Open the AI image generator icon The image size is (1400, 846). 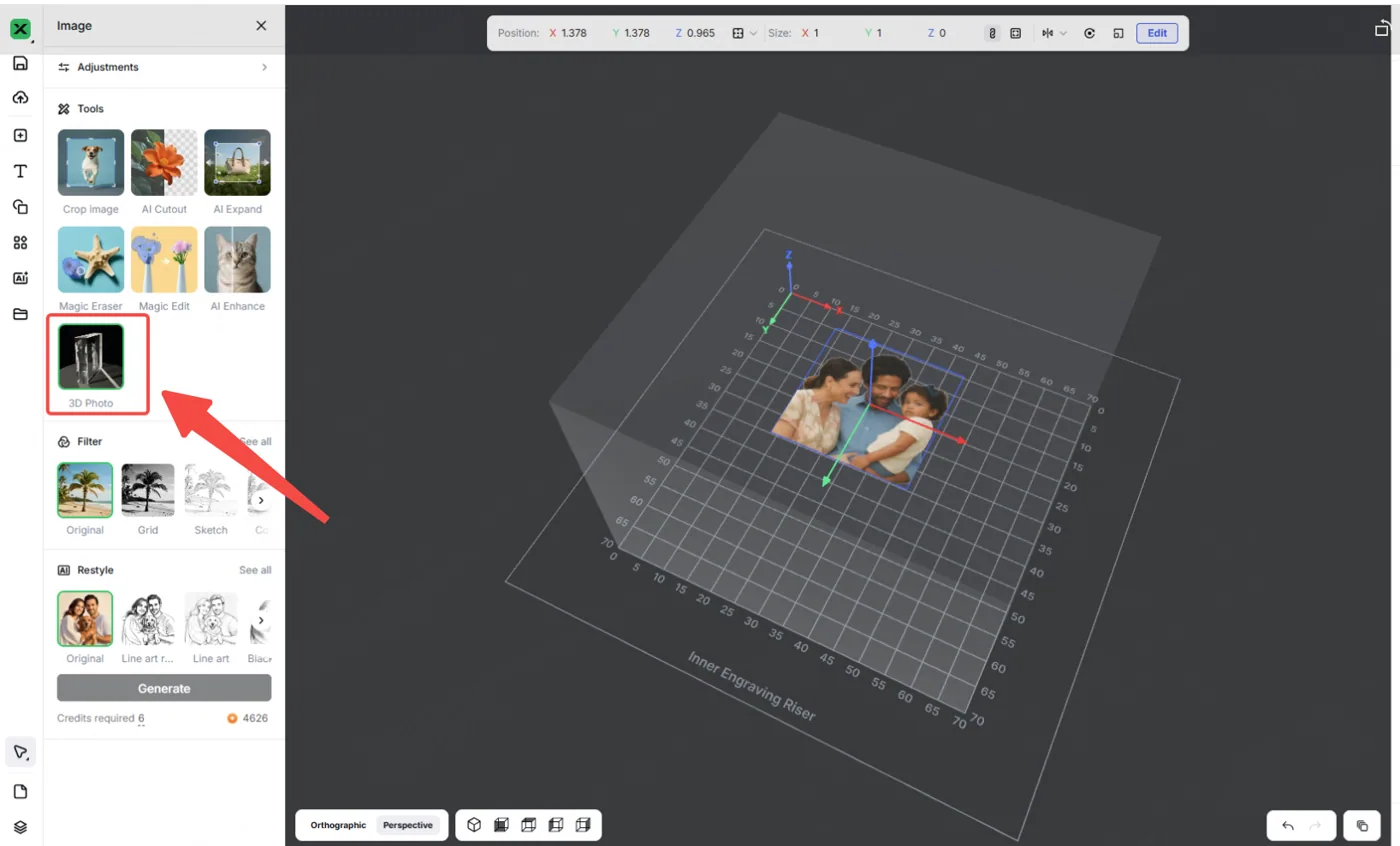(20, 278)
